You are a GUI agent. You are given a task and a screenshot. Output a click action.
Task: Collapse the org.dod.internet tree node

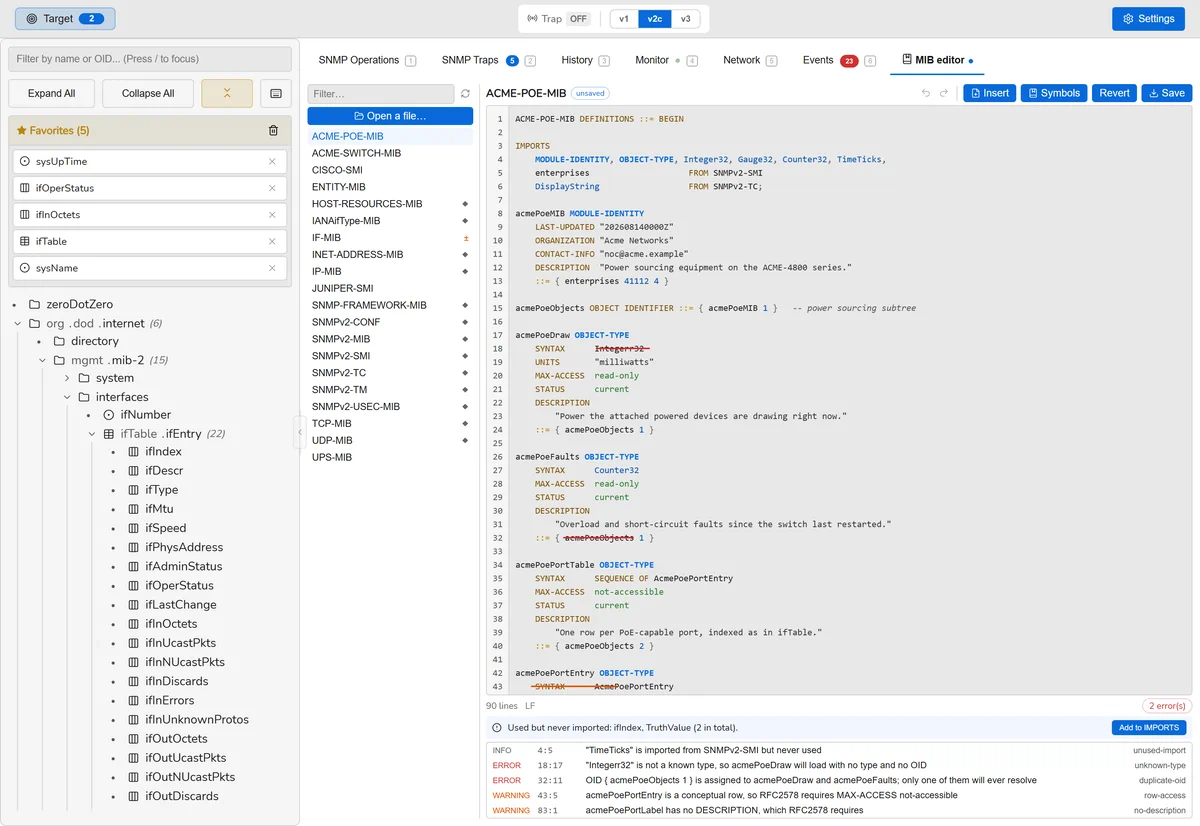[18, 324]
